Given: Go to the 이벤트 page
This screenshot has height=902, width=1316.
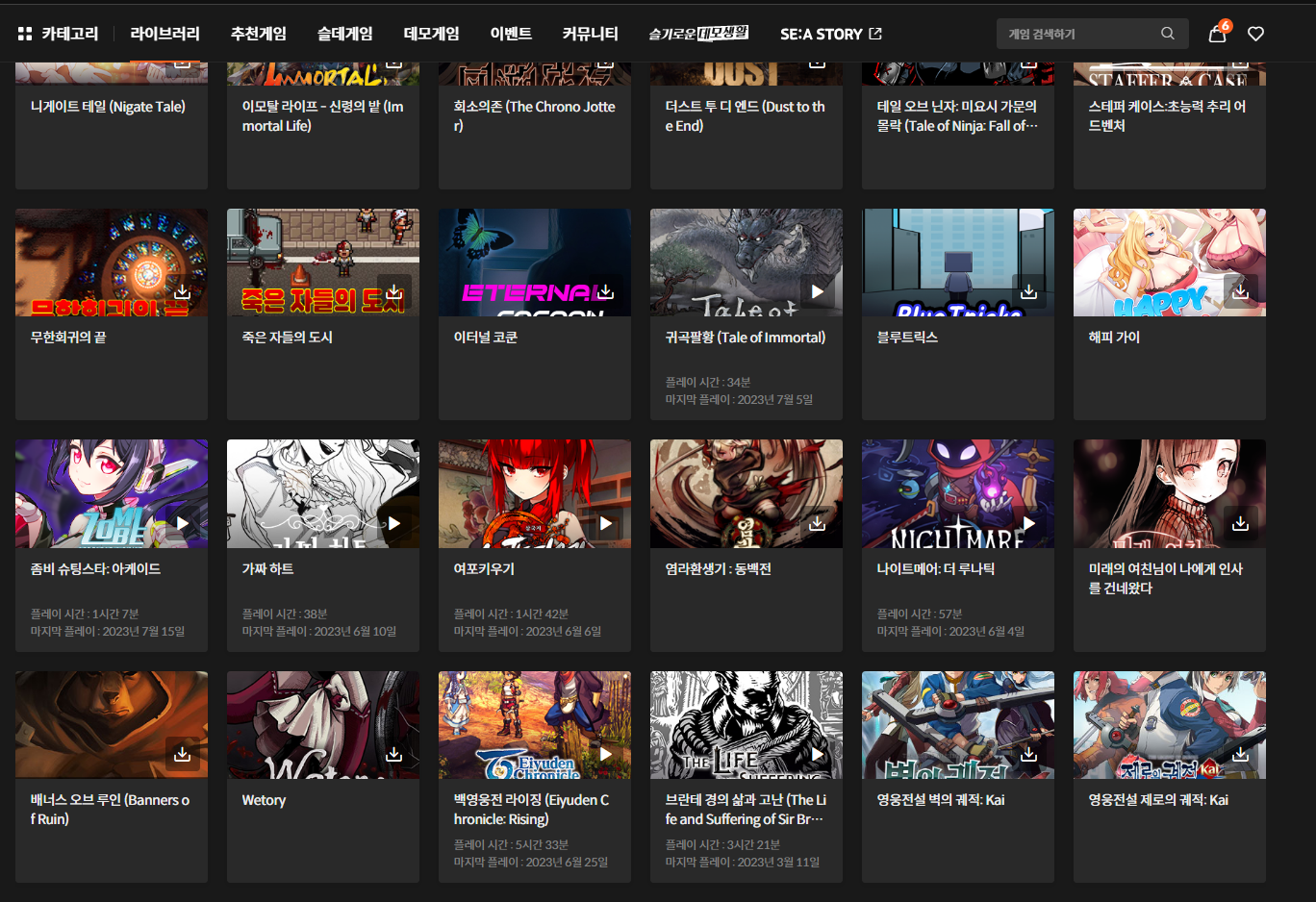Looking at the screenshot, I should (x=510, y=34).
